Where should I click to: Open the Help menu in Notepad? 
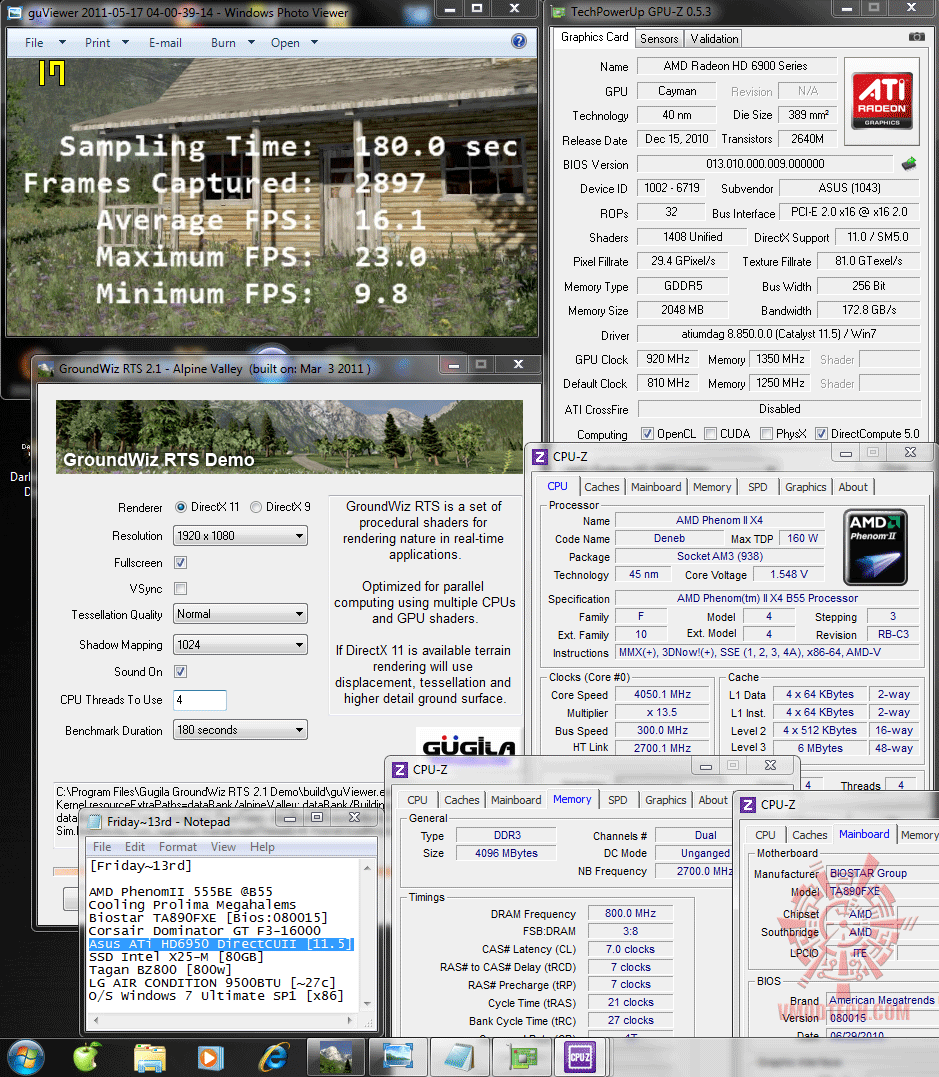pos(262,847)
